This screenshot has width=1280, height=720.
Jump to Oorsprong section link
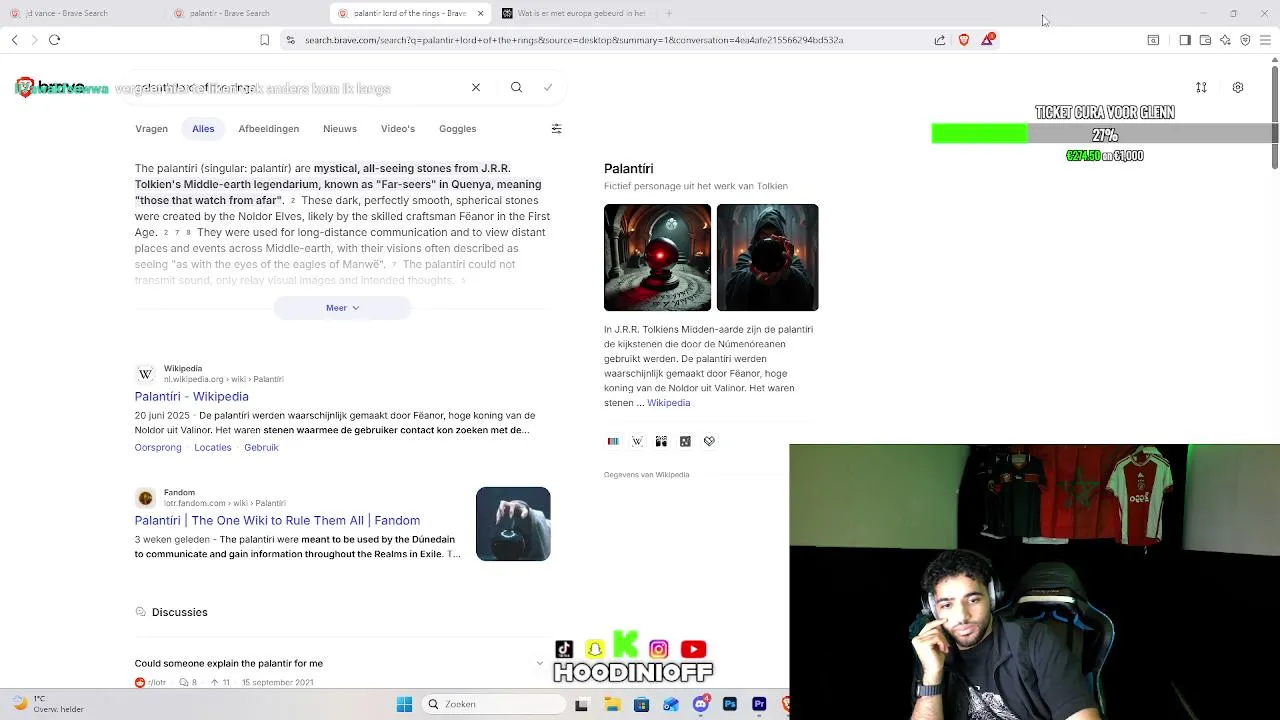pos(158,448)
